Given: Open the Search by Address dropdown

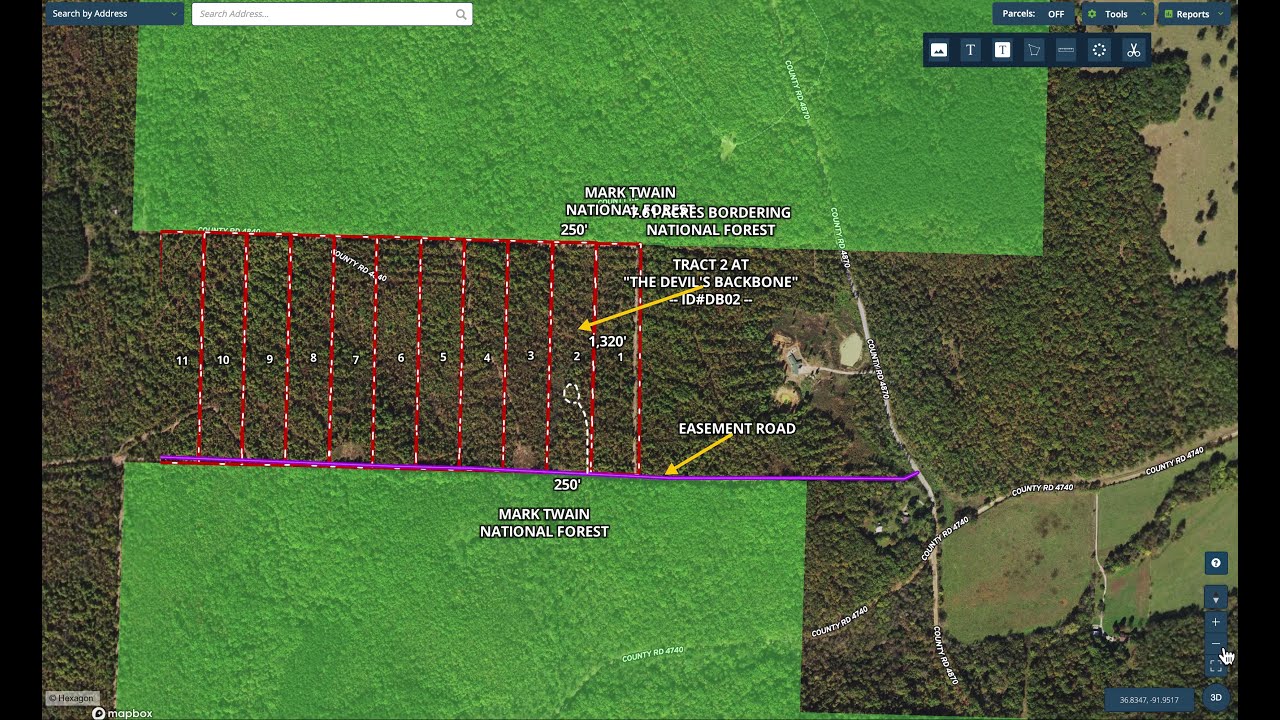Looking at the screenshot, I should click(x=113, y=14).
